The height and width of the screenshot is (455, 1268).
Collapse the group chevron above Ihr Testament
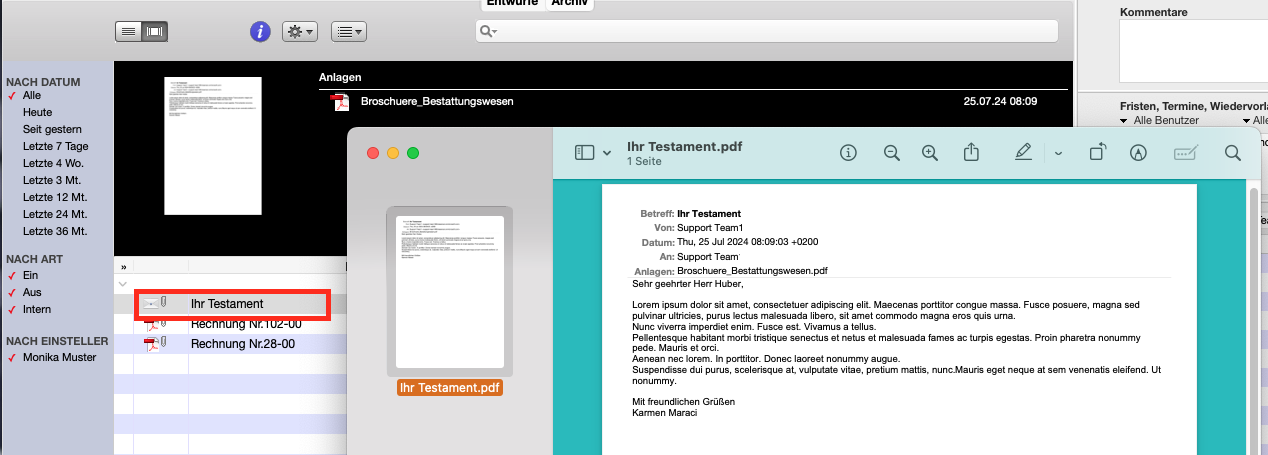(123, 284)
